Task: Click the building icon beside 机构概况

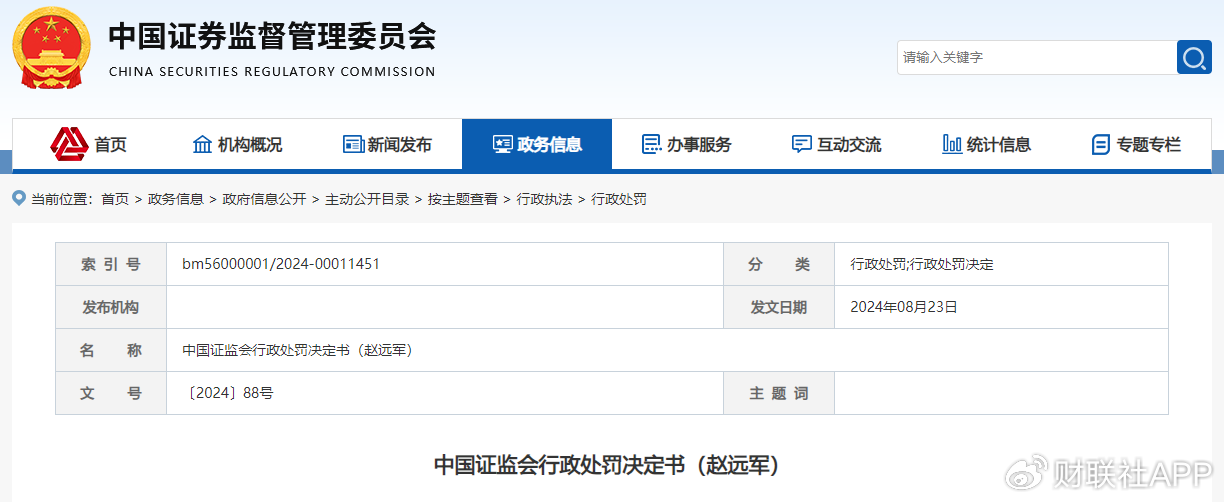Action: click(x=202, y=145)
